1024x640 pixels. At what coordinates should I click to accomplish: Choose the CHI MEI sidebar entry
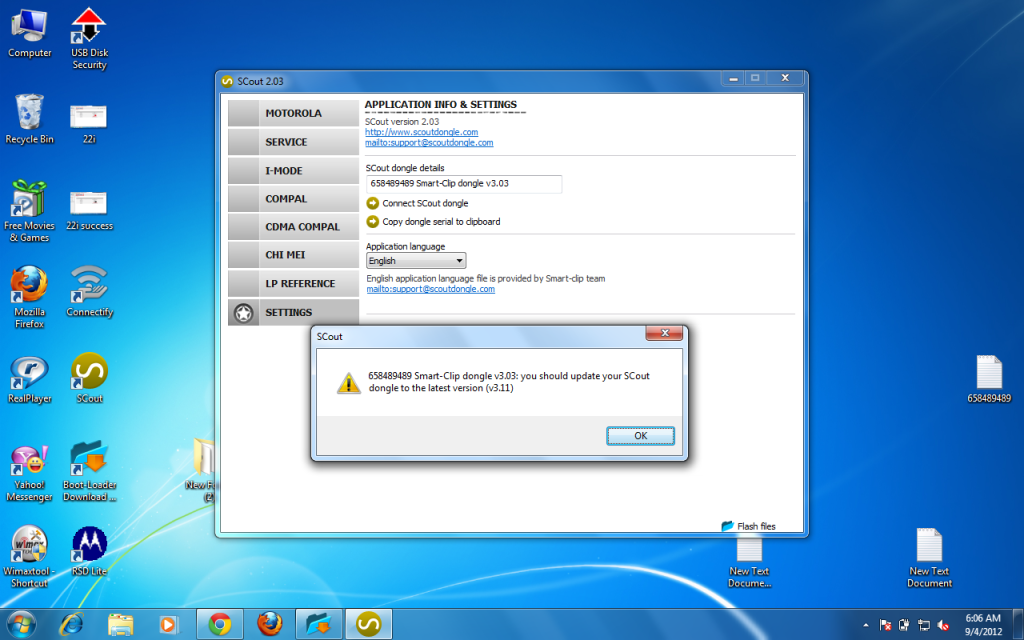293,255
